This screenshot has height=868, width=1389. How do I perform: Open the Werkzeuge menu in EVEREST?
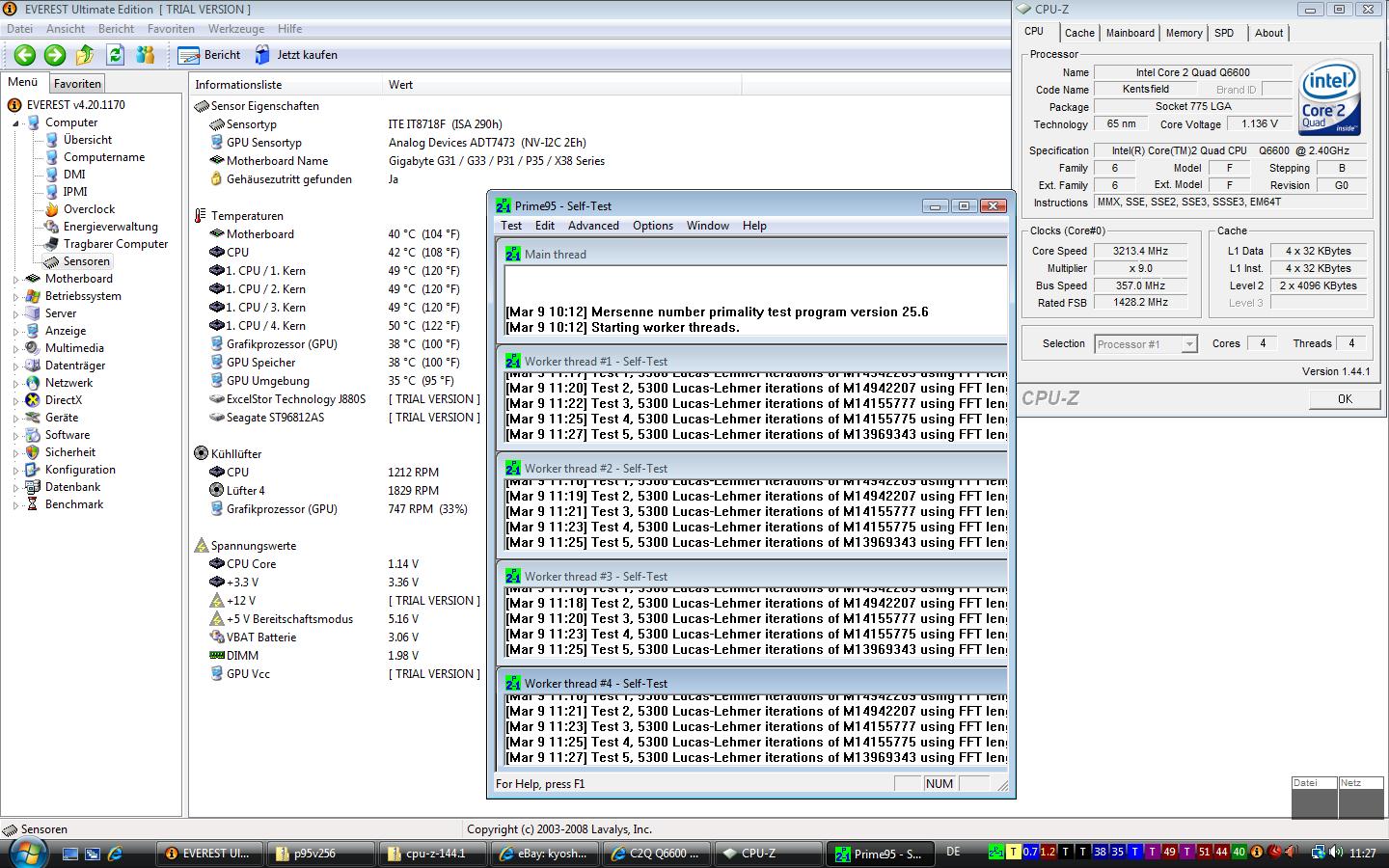tap(235, 29)
